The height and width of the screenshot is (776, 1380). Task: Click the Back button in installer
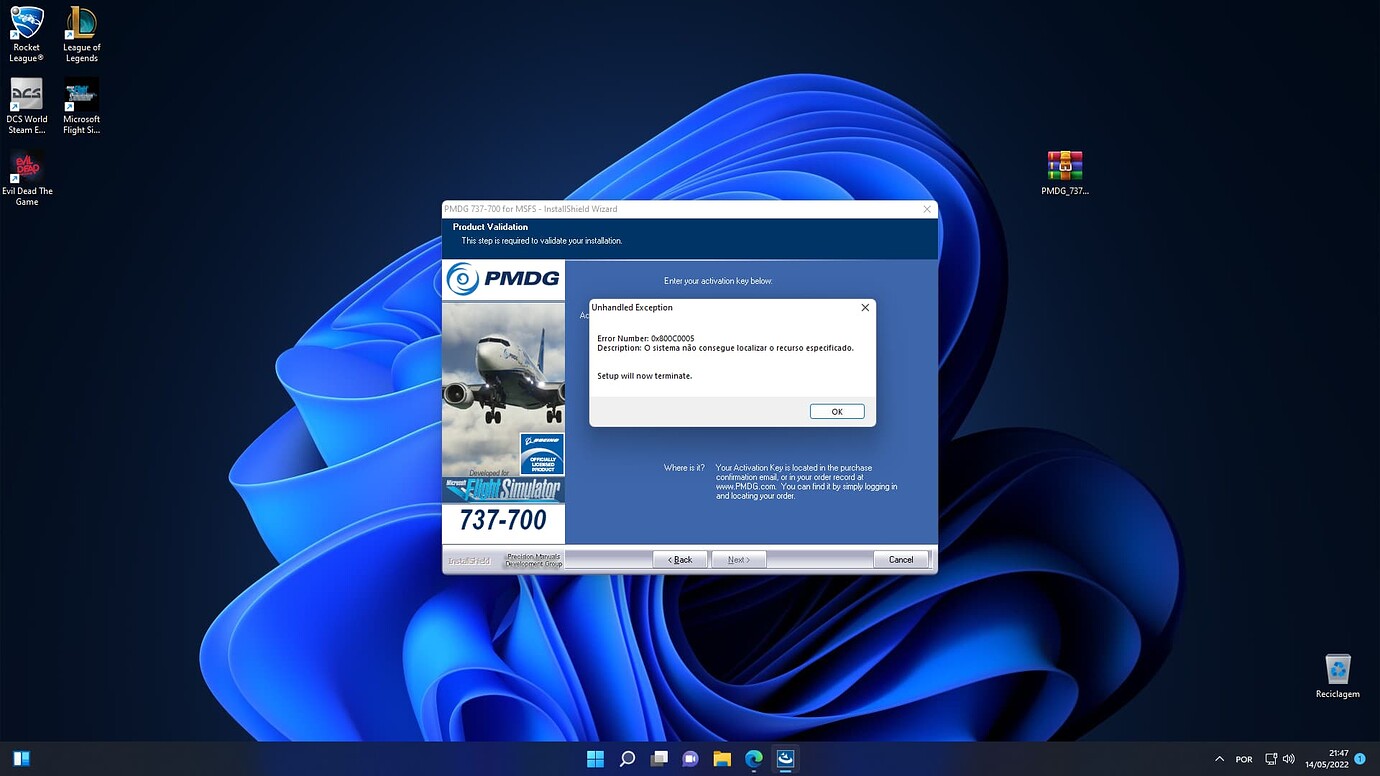[680, 560]
